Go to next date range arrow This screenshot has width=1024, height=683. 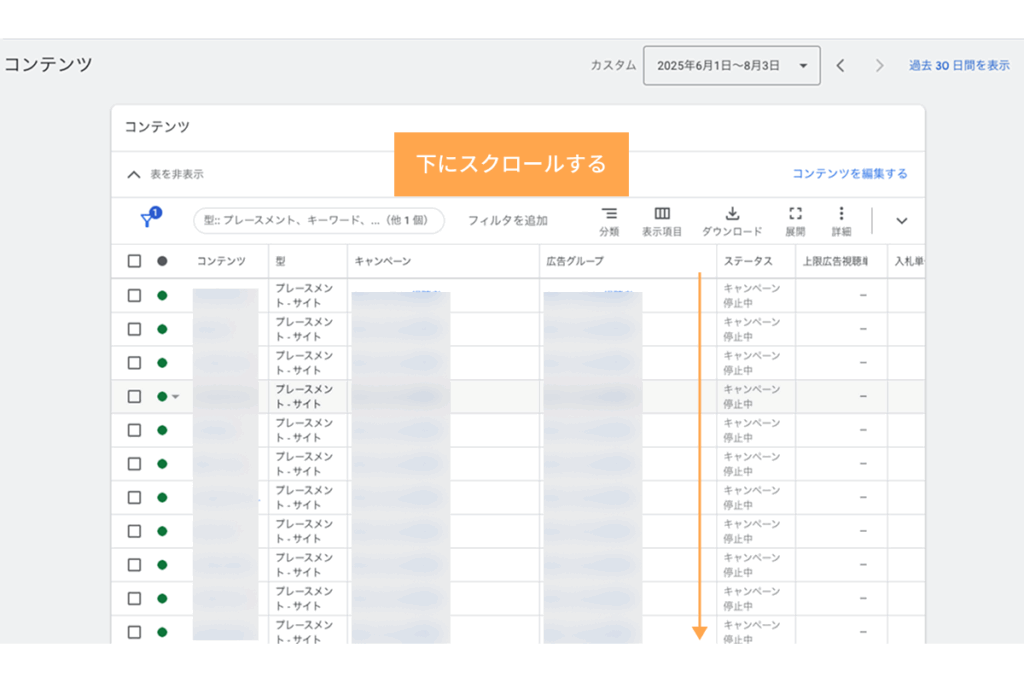tap(879, 65)
